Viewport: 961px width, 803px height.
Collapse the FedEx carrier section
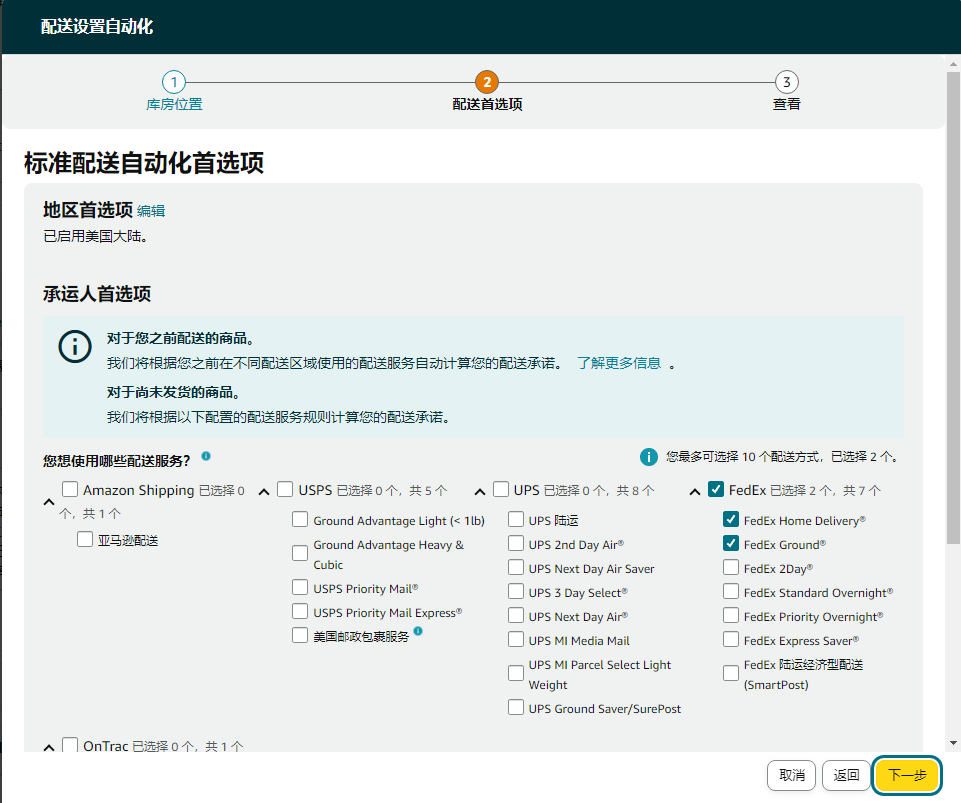coord(695,489)
